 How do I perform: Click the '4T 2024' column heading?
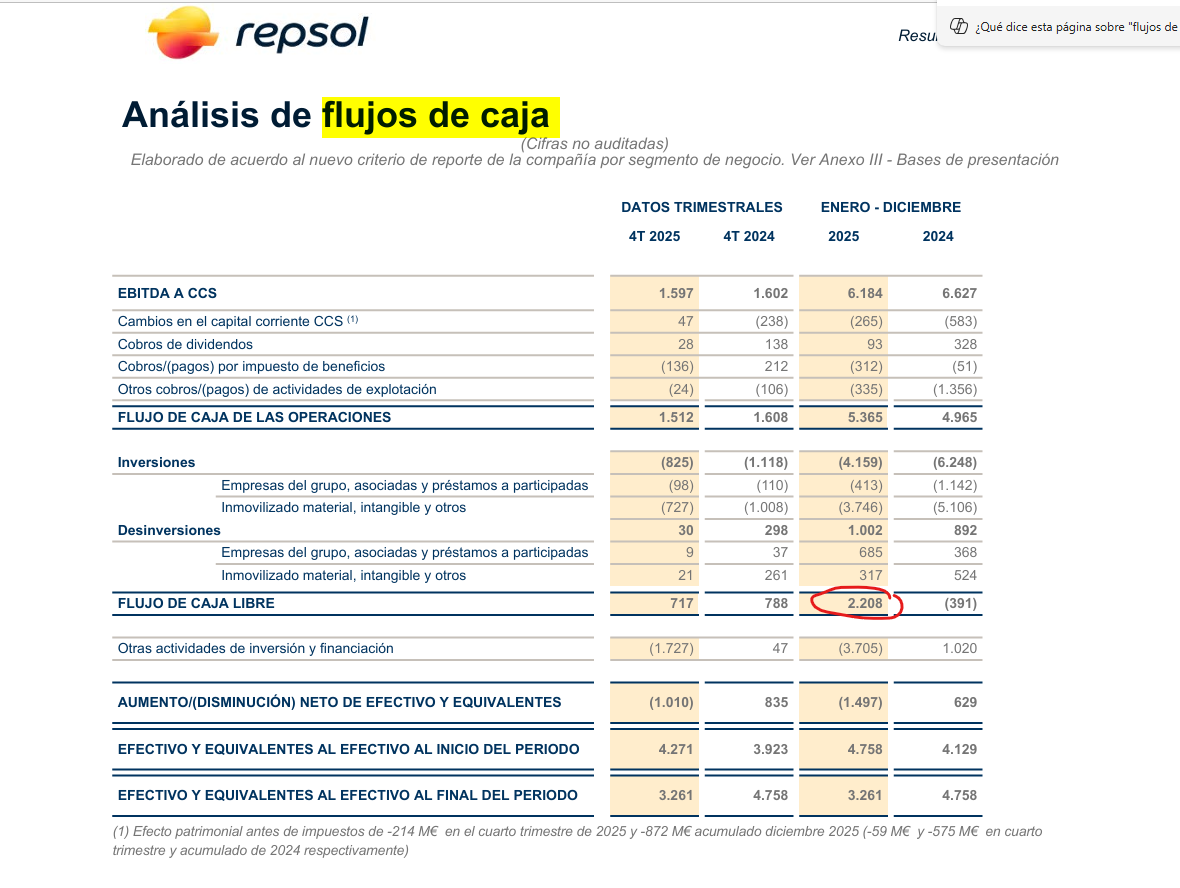(x=748, y=236)
